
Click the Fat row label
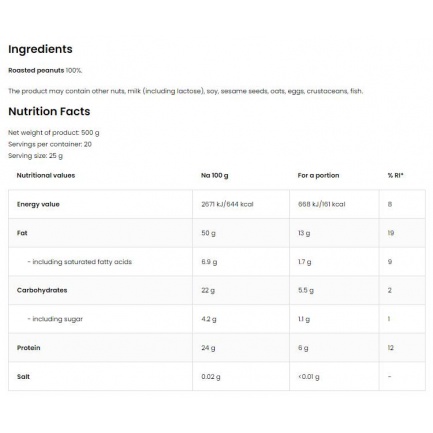[22, 233]
